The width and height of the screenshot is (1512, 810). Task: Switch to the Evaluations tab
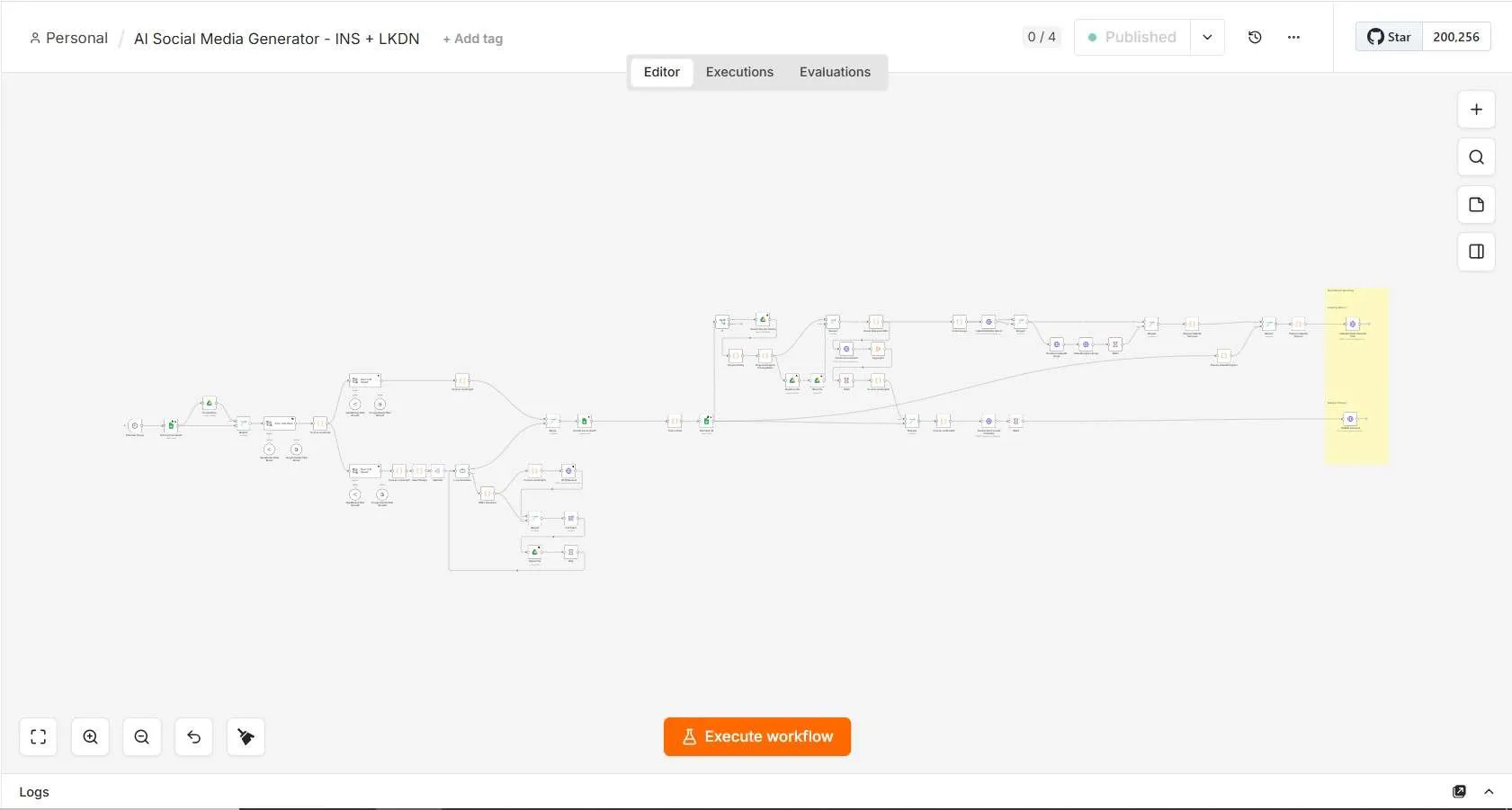835,72
